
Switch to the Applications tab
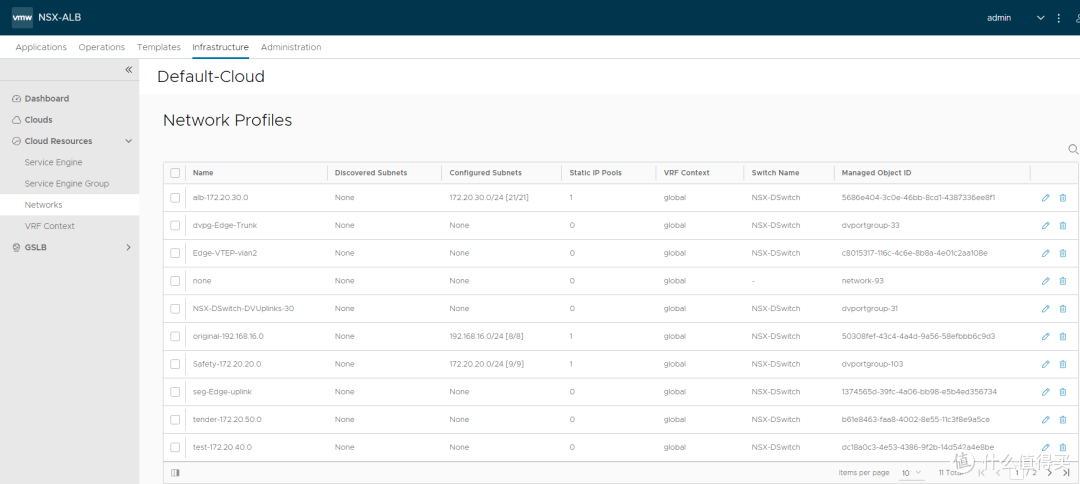click(x=41, y=47)
